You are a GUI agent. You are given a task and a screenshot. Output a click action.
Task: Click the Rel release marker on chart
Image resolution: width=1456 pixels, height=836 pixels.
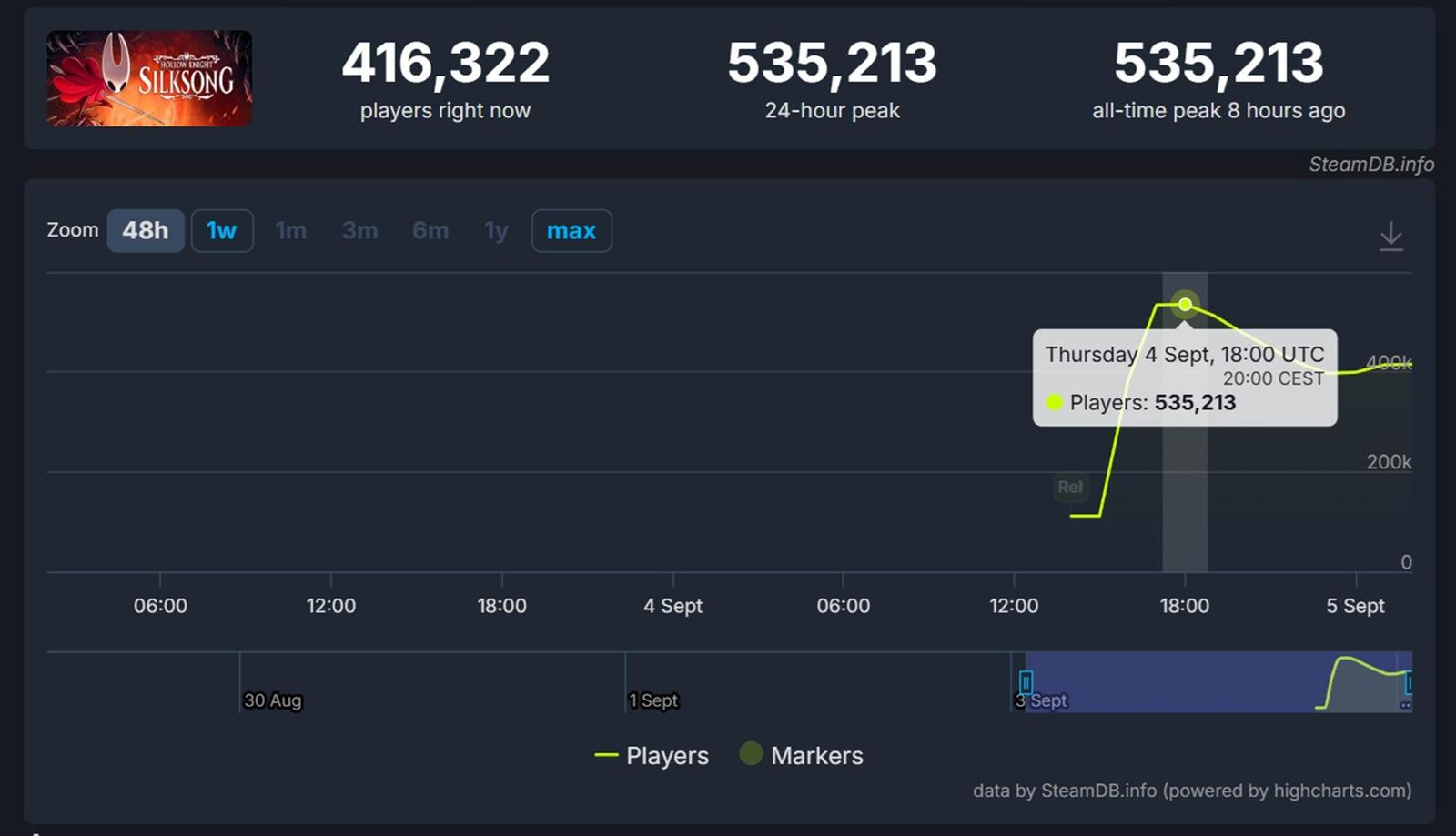point(1070,487)
